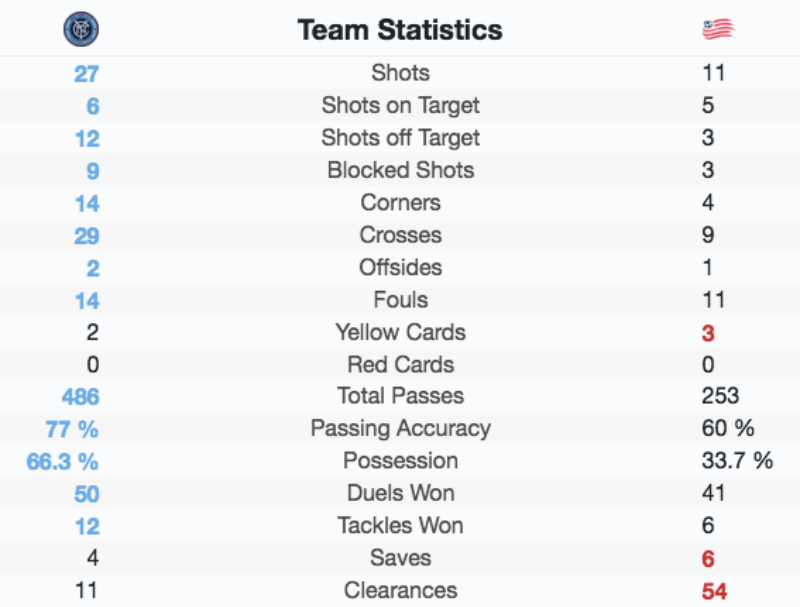This screenshot has height=607, width=800.
Task: Select the red 54 clearances value
Action: pyautogui.click(x=714, y=591)
